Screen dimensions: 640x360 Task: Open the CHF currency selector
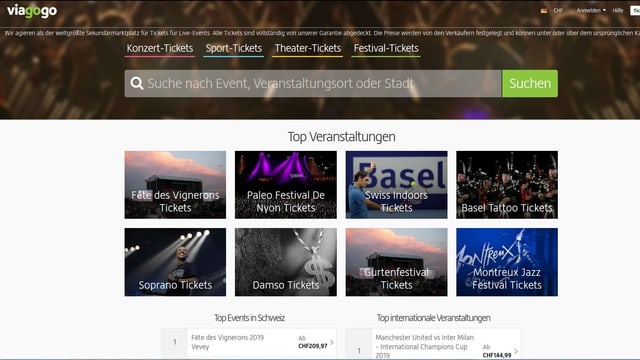558,11
